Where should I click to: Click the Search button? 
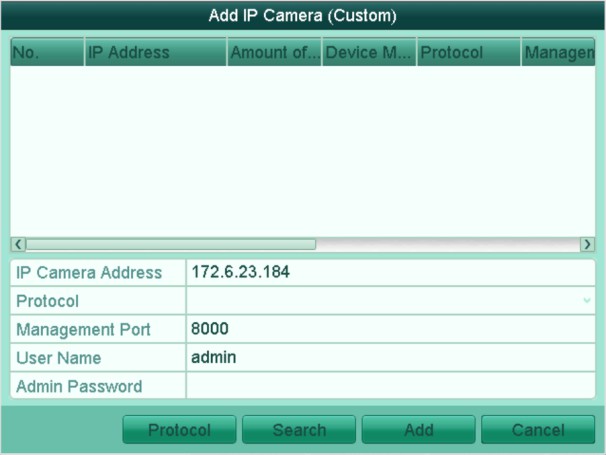(x=299, y=429)
